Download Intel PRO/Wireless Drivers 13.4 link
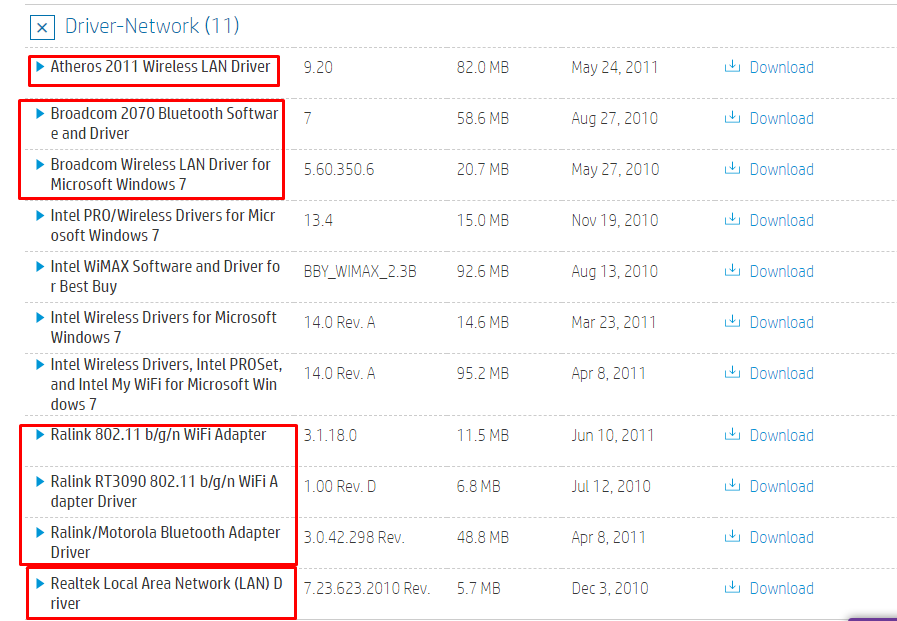The width and height of the screenshot is (897, 621). point(781,220)
